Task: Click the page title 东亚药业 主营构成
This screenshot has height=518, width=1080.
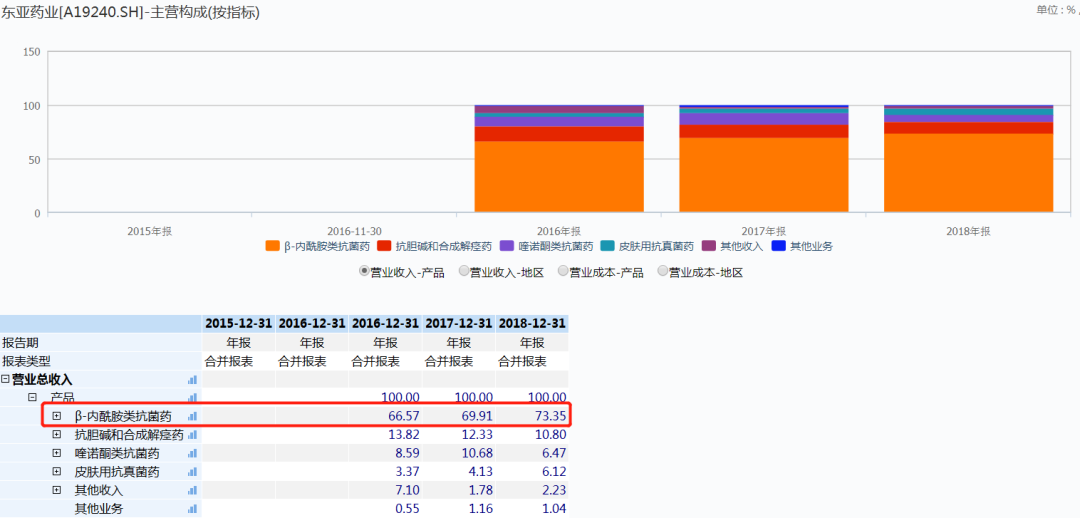Action: [x=131, y=12]
